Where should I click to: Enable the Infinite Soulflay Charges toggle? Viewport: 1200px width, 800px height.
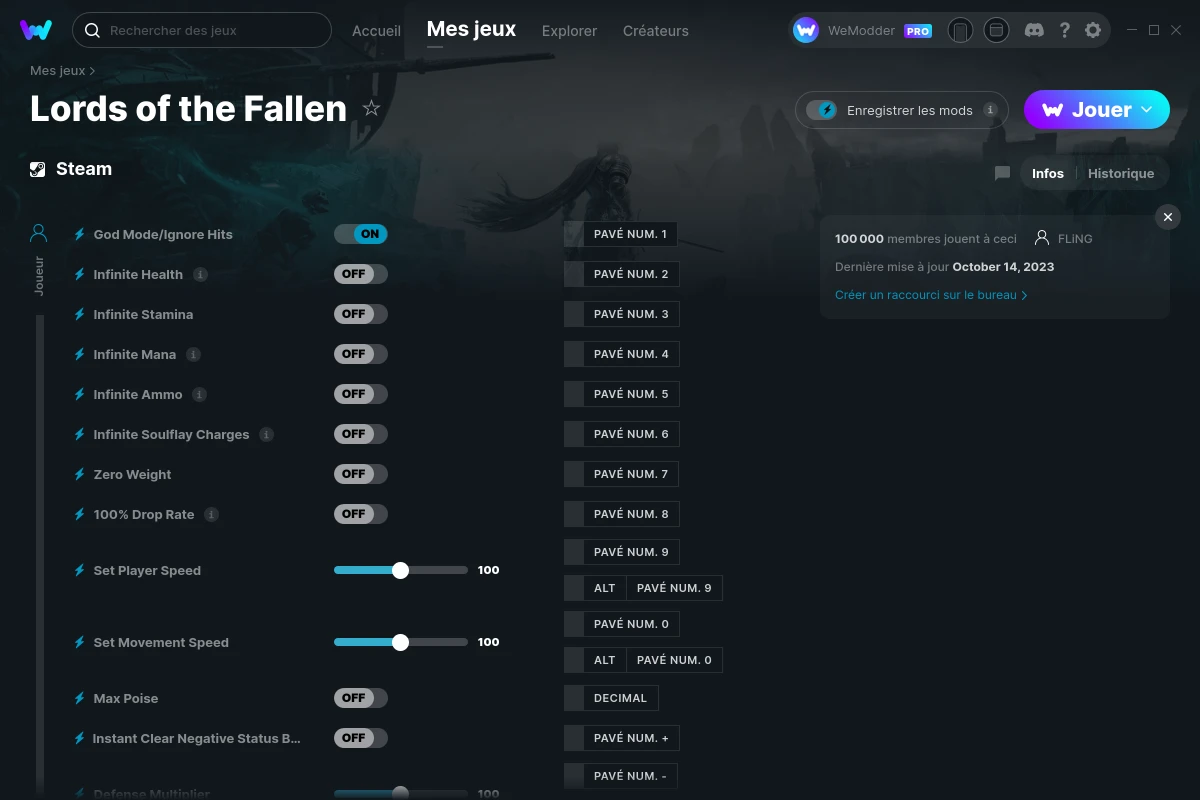point(360,434)
